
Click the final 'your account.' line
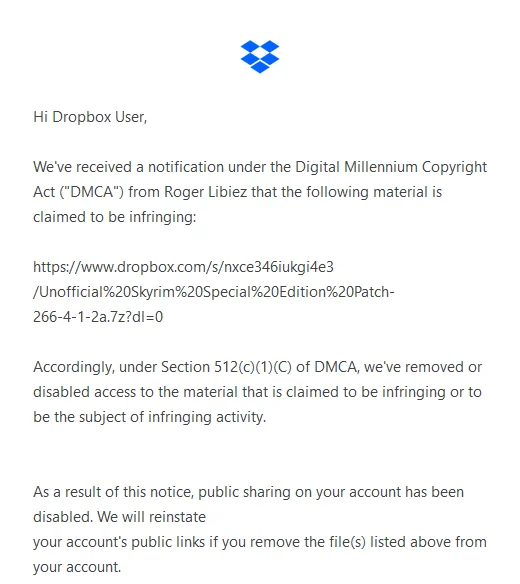click(x=77, y=567)
